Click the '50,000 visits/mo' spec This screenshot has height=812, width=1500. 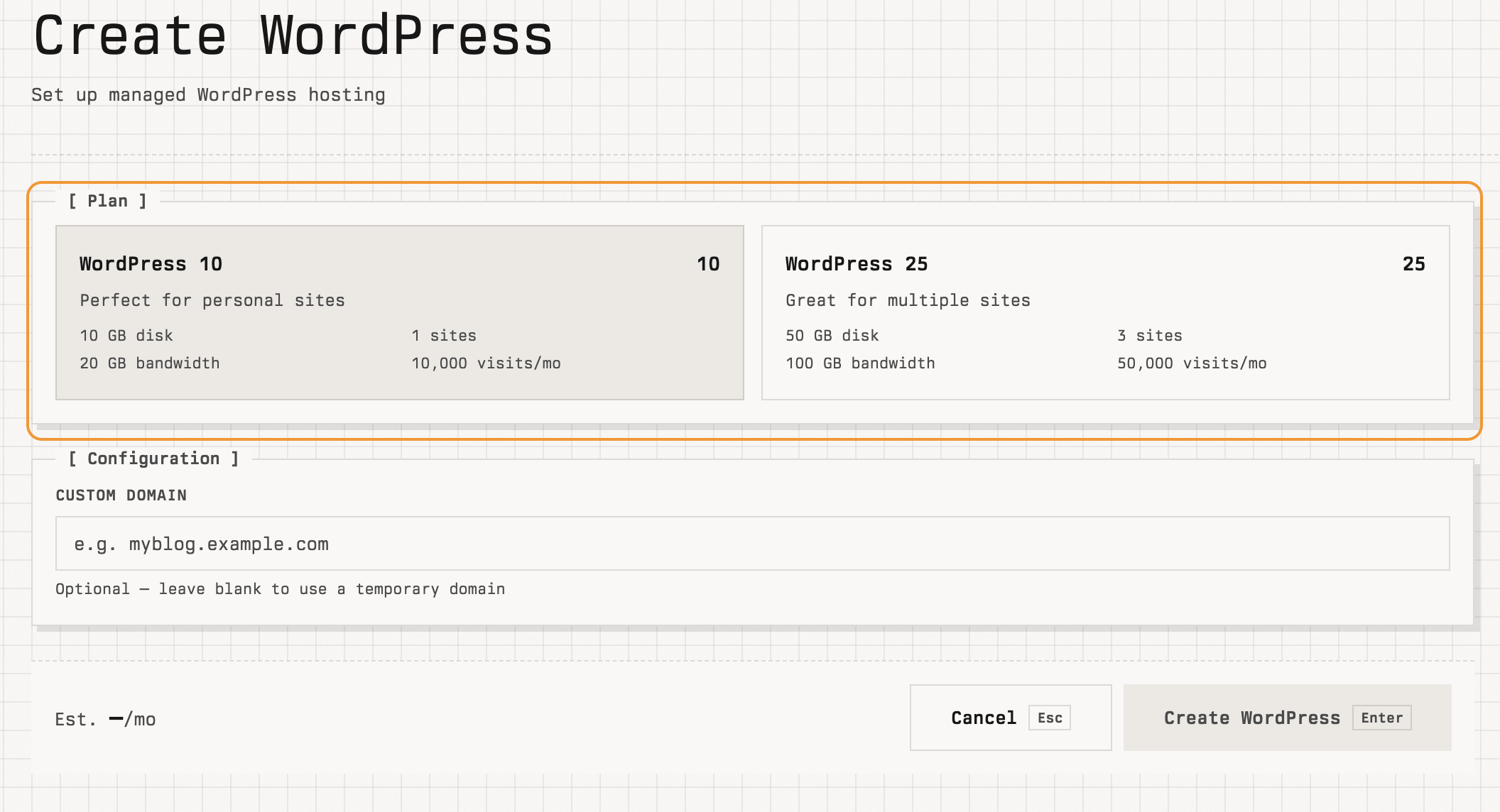(1192, 363)
